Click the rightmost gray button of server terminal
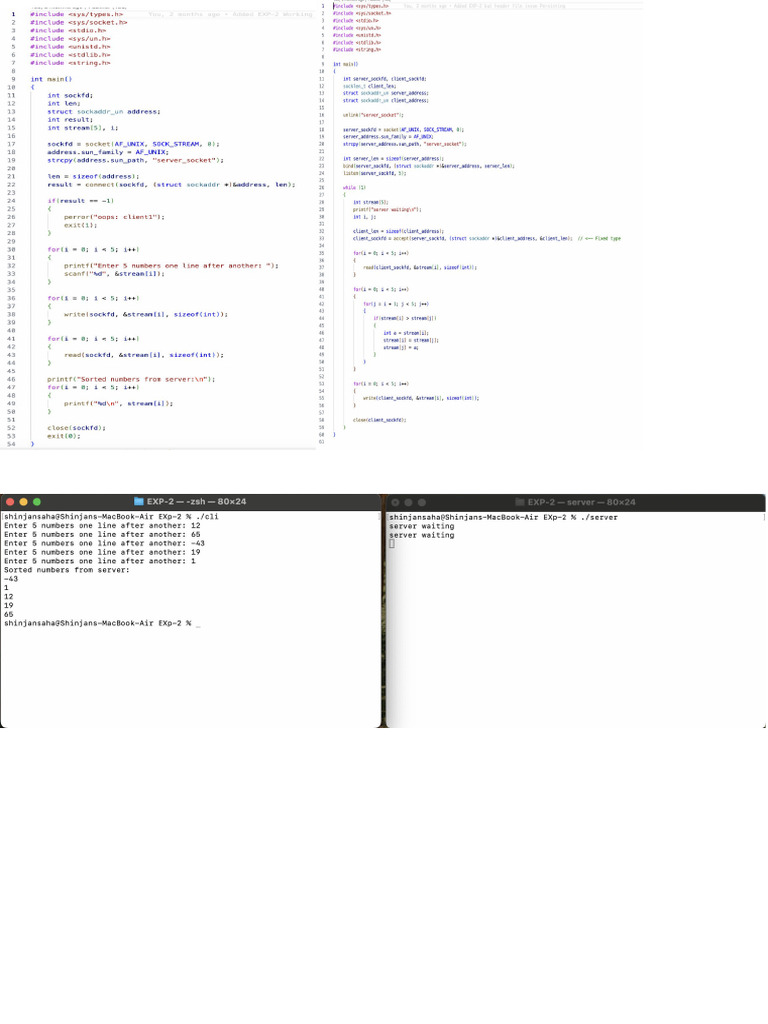Viewport: 768px width, 1024px height. pyautogui.click(x=421, y=502)
